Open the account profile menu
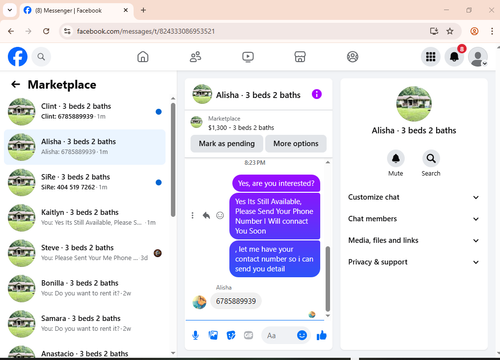This screenshot has width=500, height=360. coord(478,57)
